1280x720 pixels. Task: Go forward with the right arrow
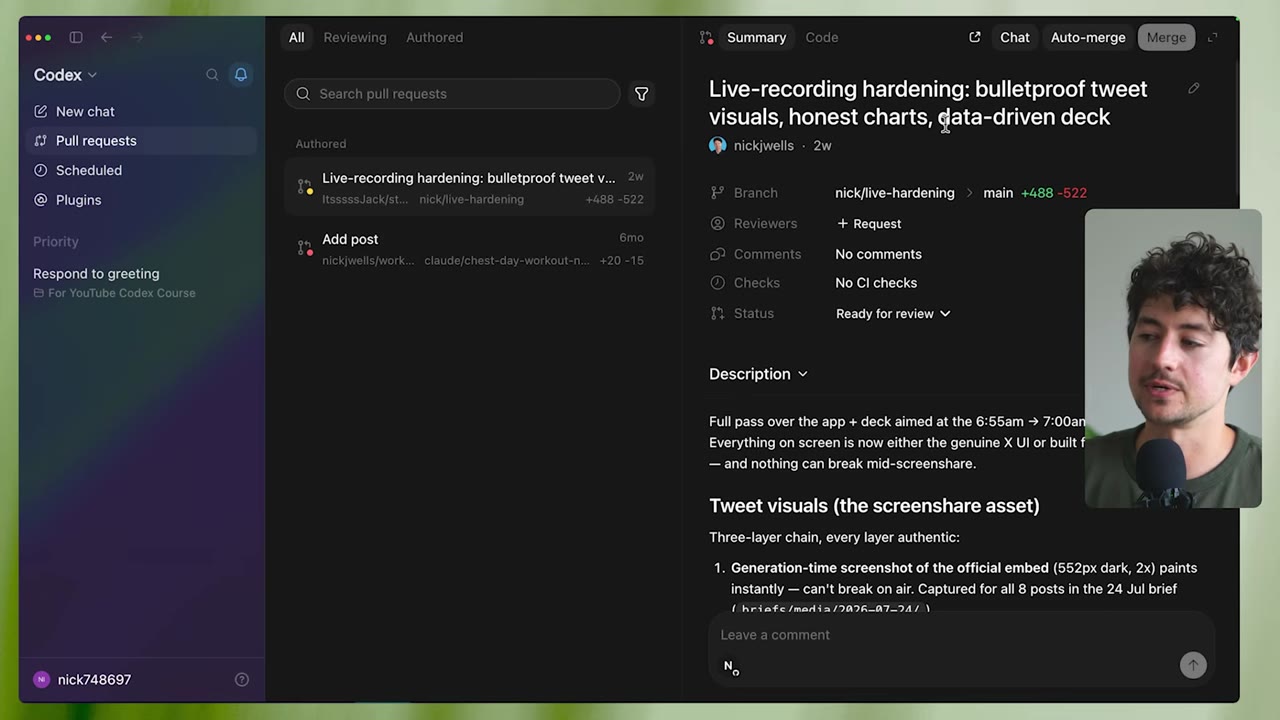pos(137,37)
